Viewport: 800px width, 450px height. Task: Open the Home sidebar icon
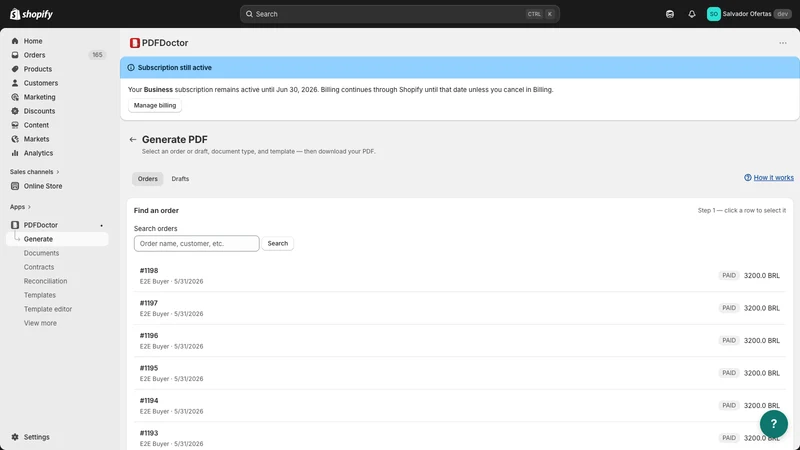tap(15, 41)
